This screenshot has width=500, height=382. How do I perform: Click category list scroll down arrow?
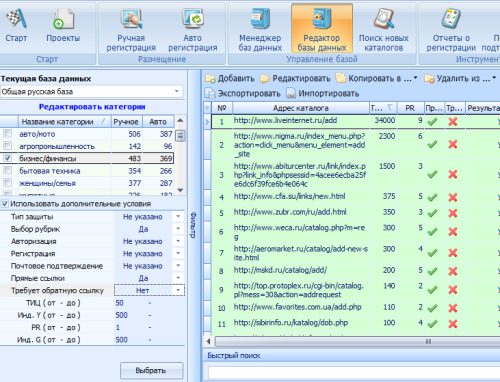[x=180, y=190]
